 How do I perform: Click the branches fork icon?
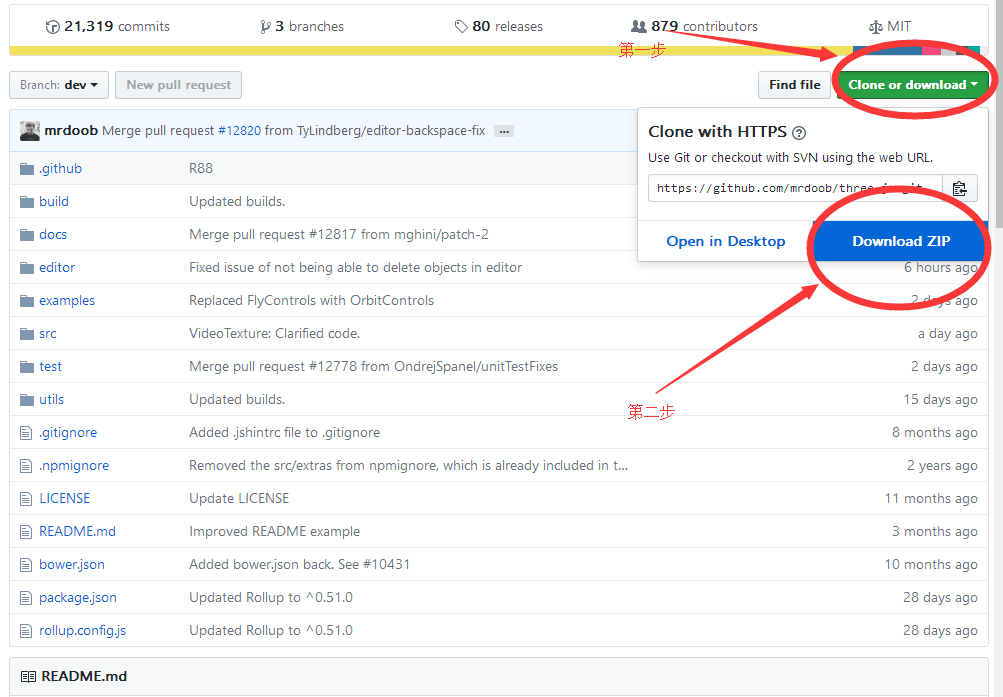[265, 27]
